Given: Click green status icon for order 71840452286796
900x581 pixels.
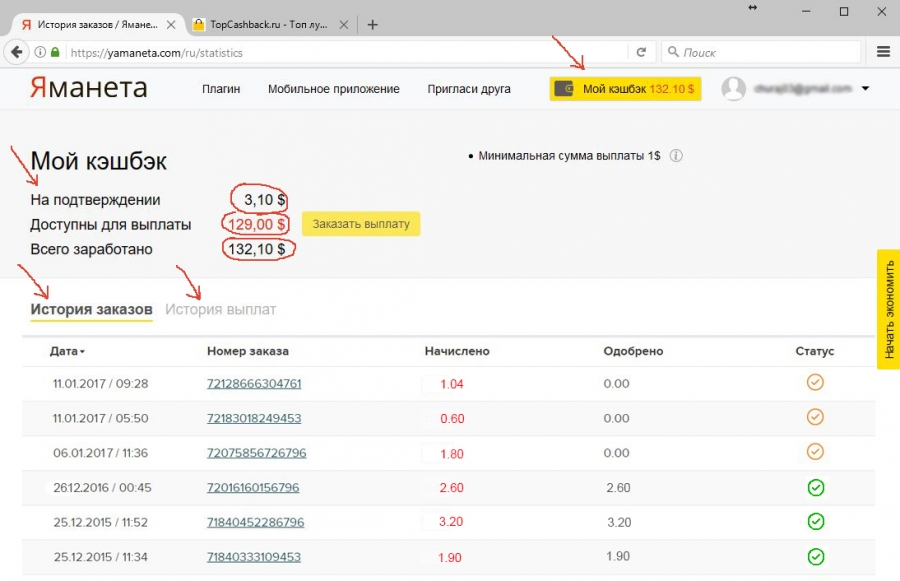Looking at the screenshot, I should click(816, 521).
